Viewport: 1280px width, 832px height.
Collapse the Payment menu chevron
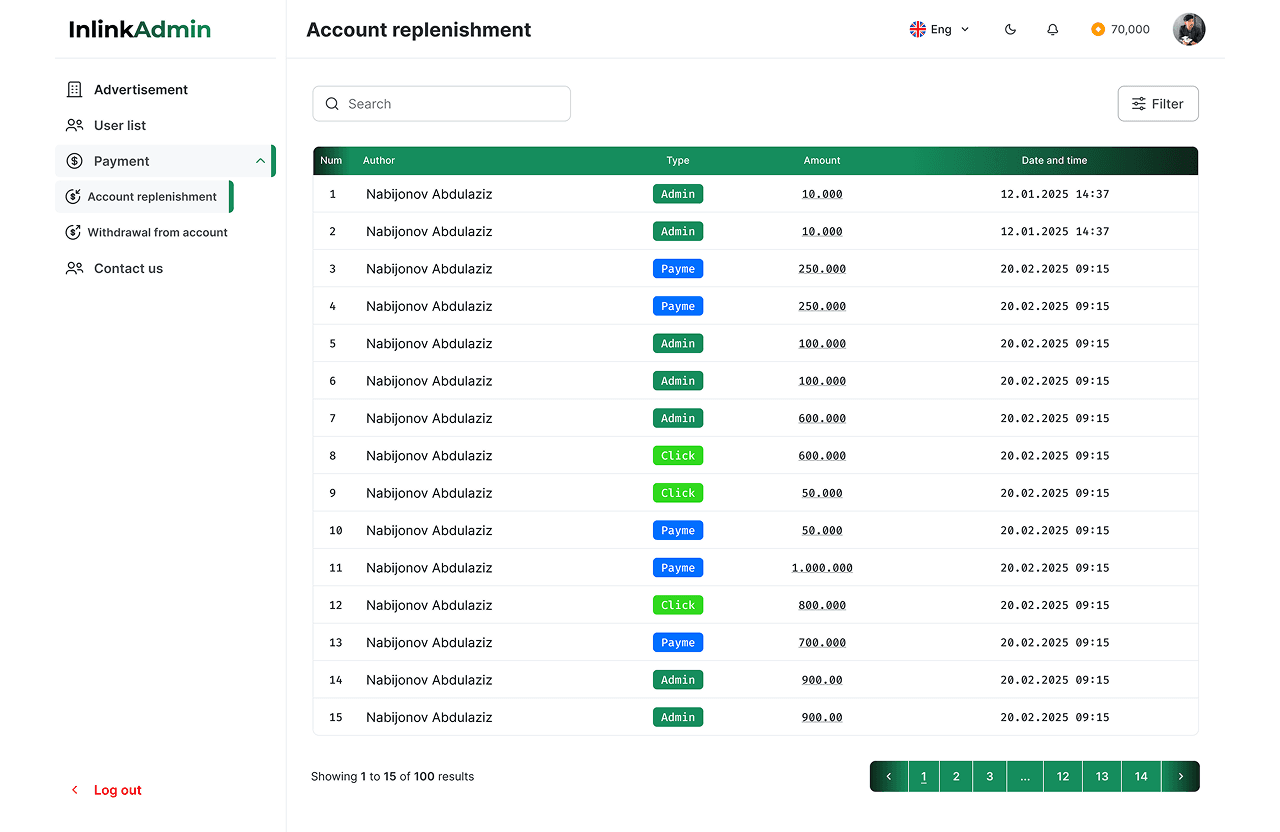tap(260, 161)
